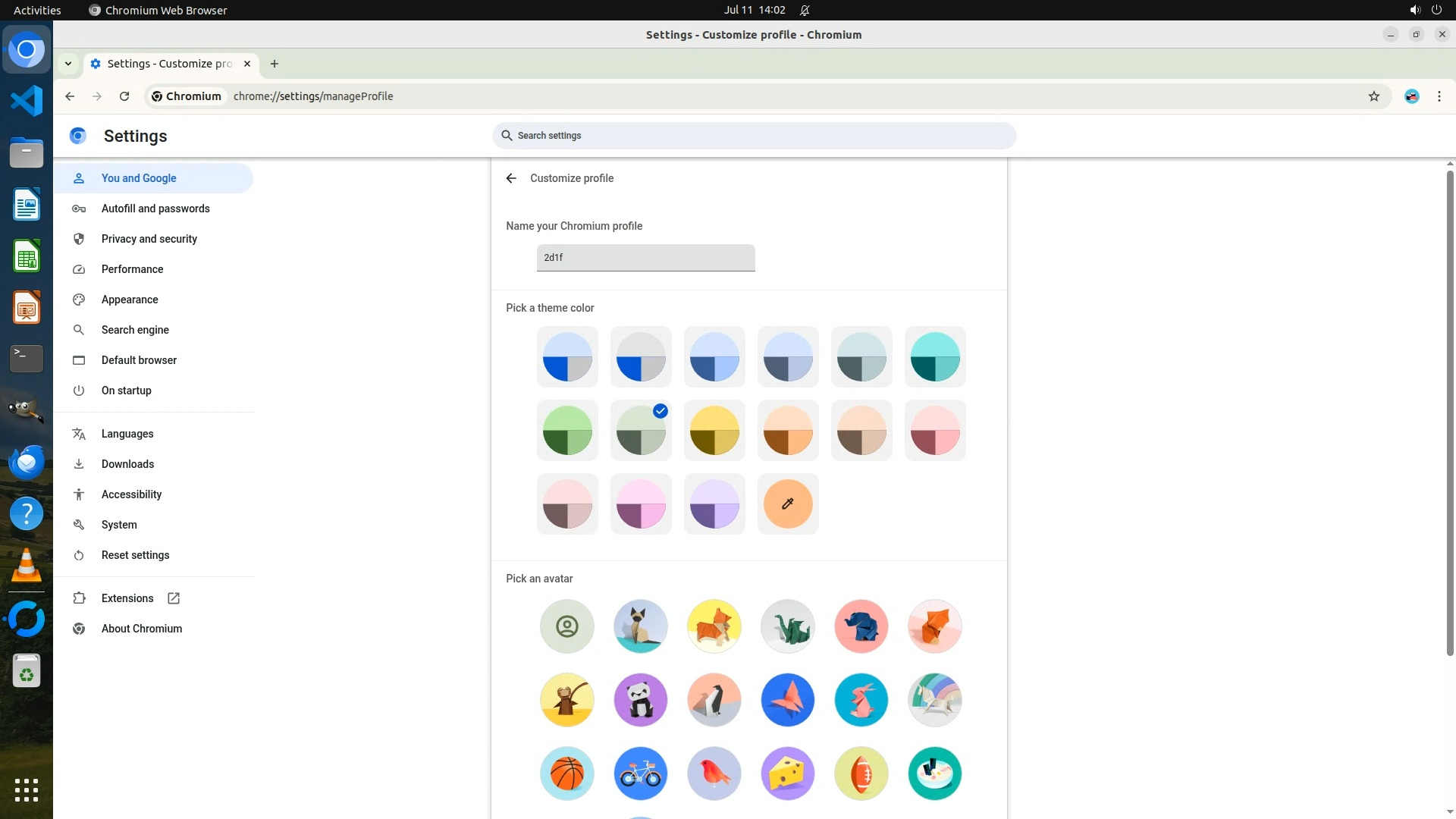Select the origami cat avatar
The width and height of the screenshot is (1456, 819).
click(x=640, y=626)
